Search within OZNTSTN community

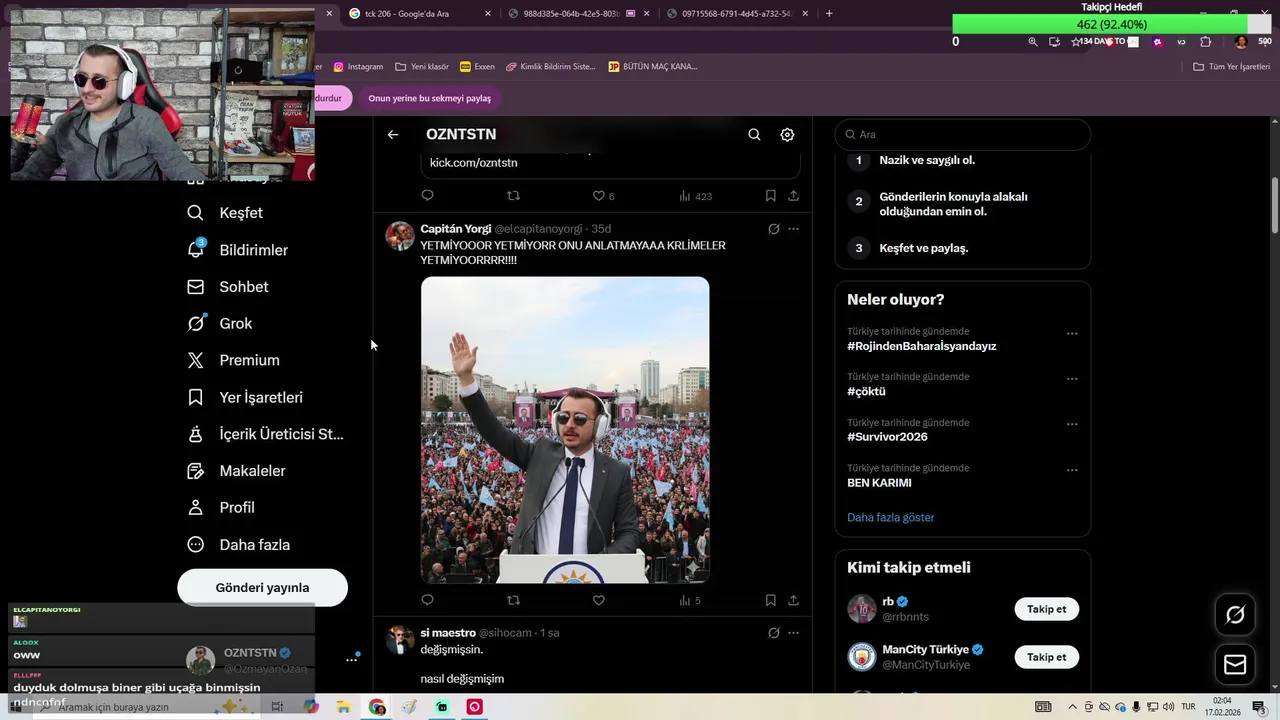[754, 134]
